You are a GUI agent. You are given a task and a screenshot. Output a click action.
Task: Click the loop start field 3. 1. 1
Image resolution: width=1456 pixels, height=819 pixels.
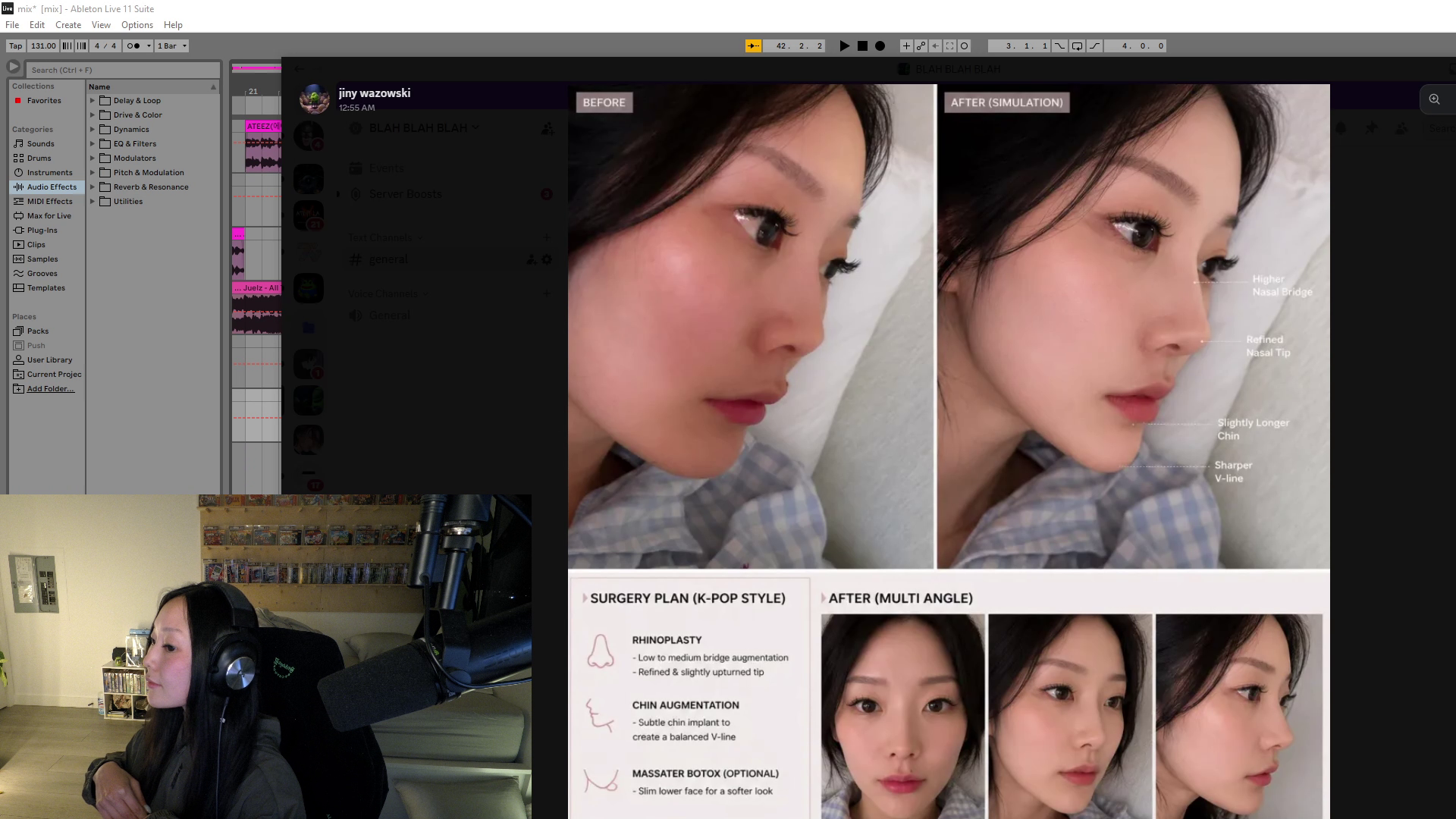(1019, 46)
